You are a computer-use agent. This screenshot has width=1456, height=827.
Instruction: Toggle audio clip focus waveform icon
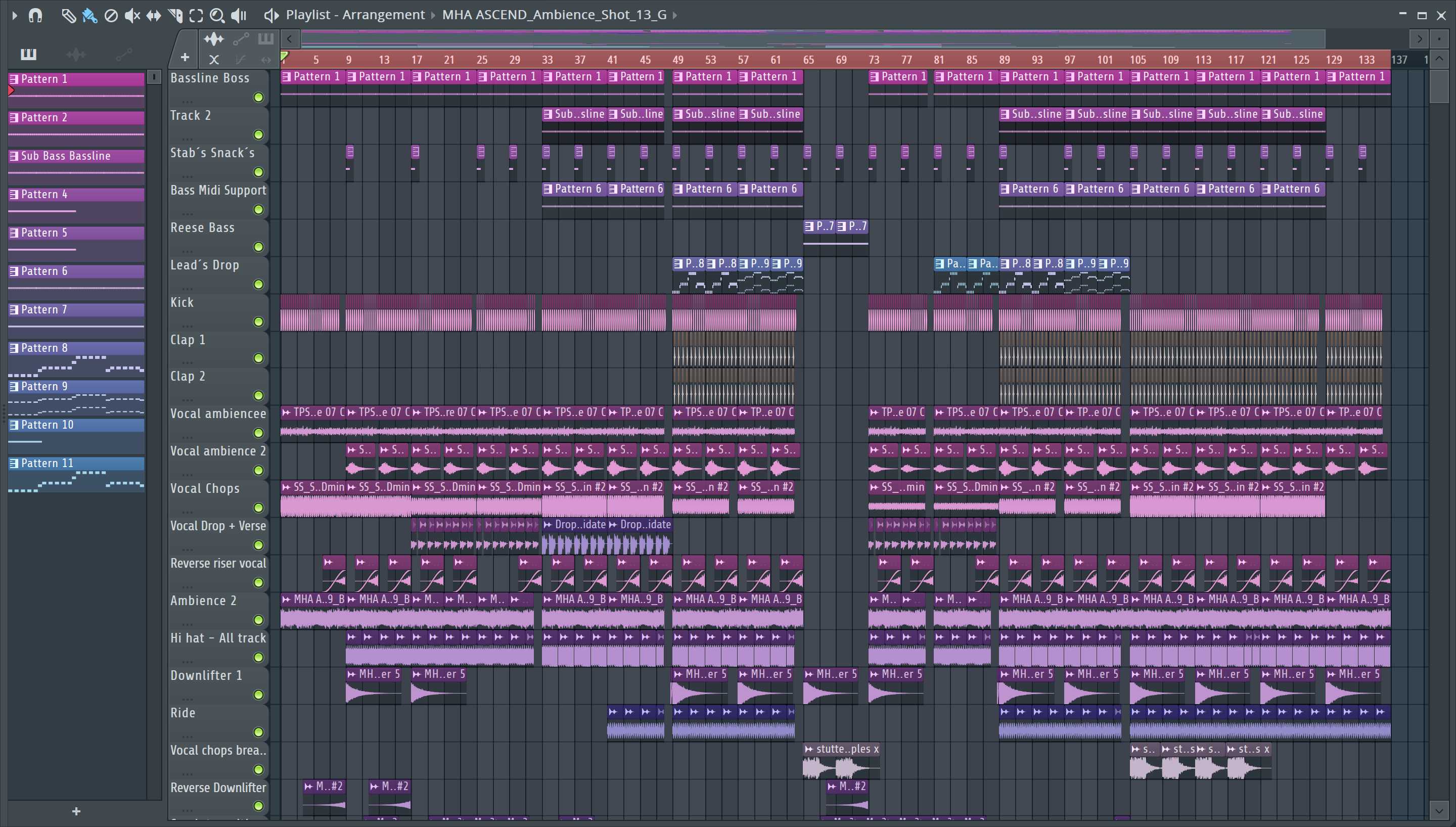tap(214, 38)
